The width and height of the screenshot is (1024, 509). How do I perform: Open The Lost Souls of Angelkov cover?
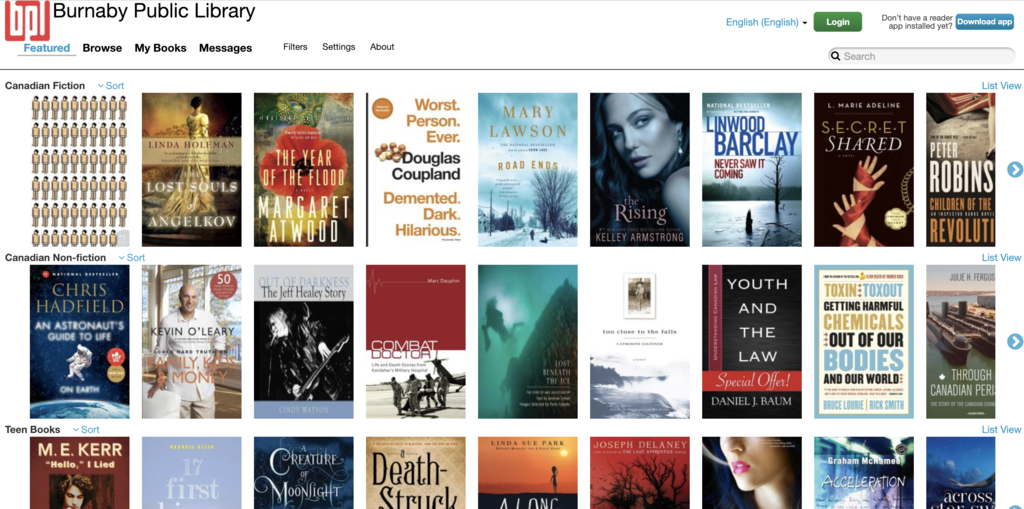191,170
